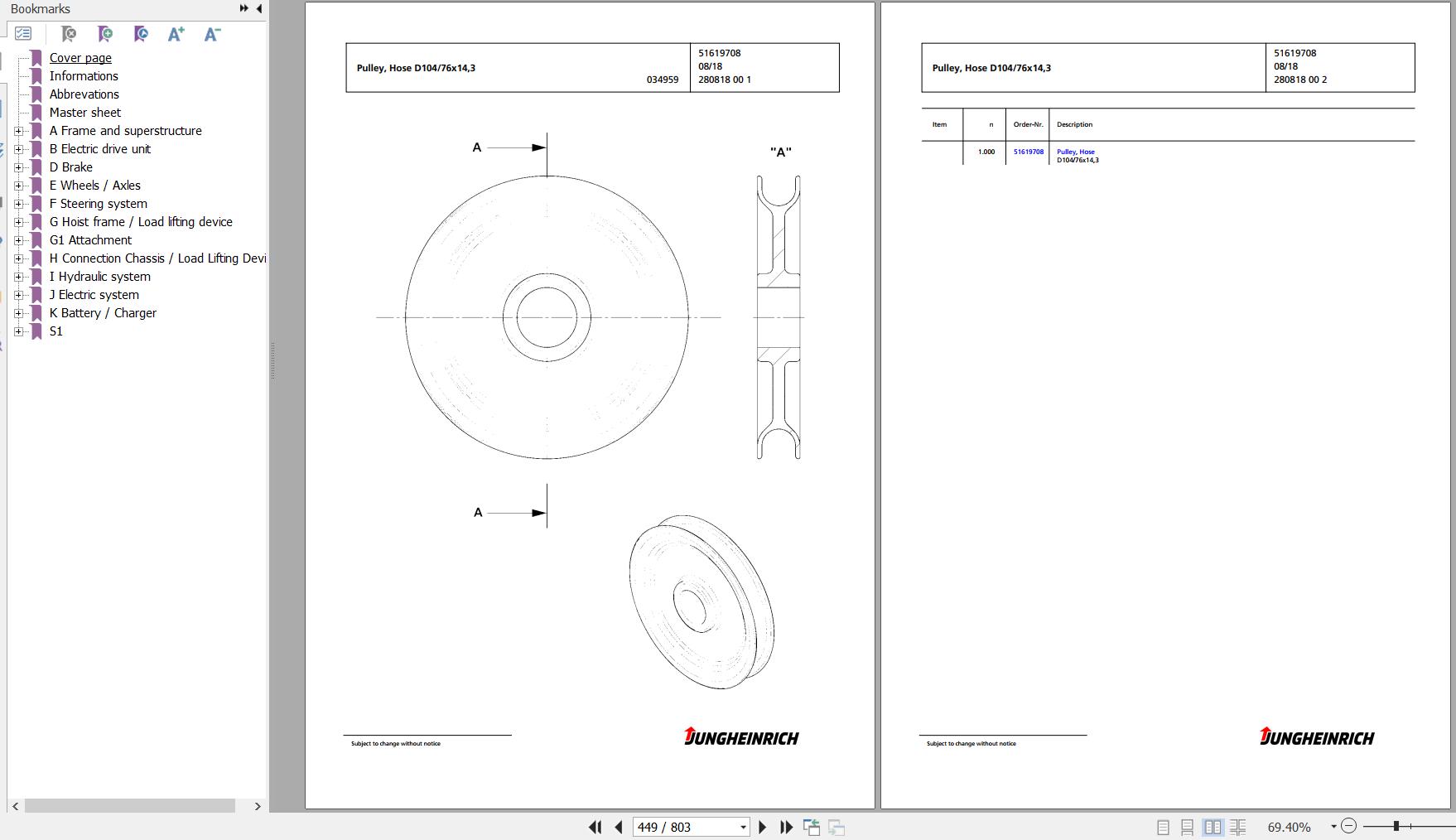This screenshot has height=840, width=1456.
Task: Open the Abbrevations bookmark
Action: [84, 94]
